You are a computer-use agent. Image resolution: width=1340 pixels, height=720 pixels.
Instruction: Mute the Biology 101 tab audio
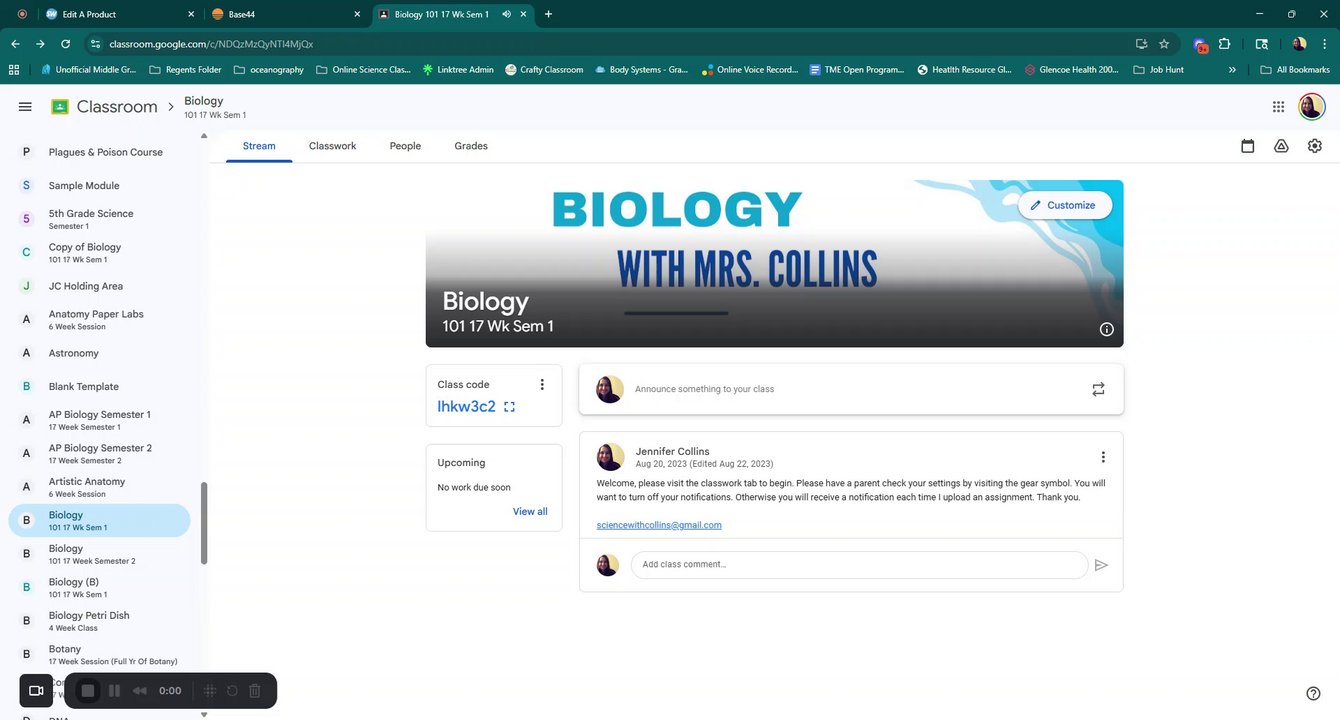click(506, 14)
